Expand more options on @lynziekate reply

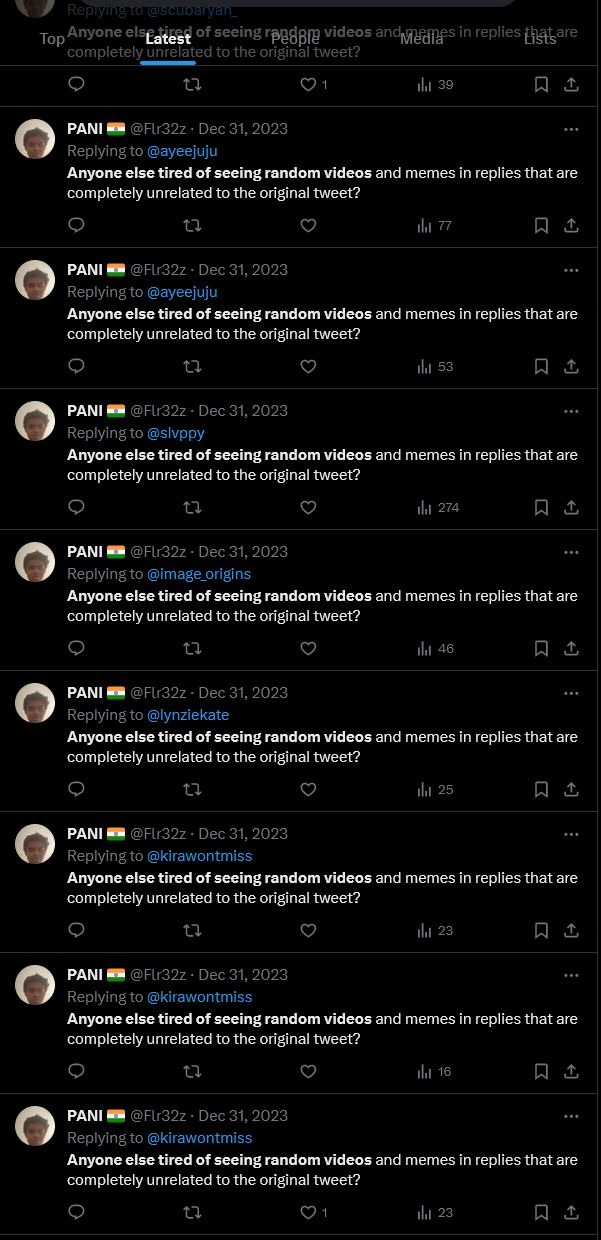[x=571, y=693]
